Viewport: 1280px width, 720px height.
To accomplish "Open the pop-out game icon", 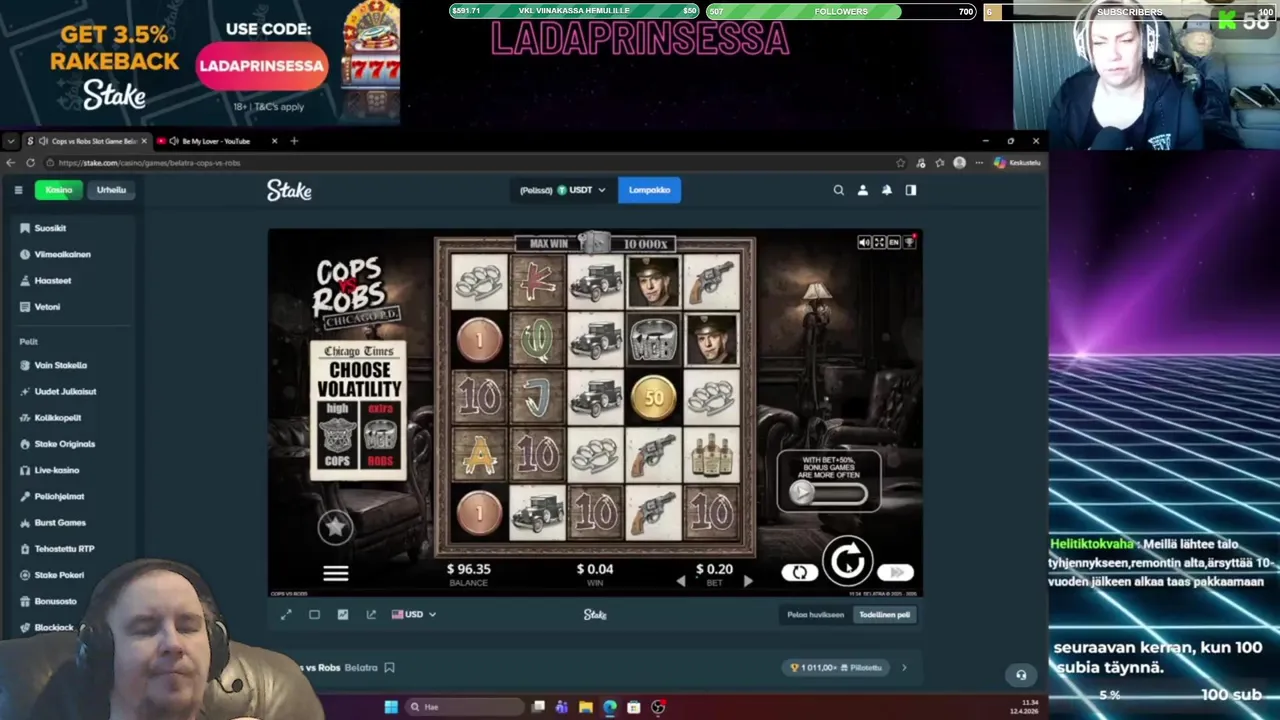I will pos(371,614).
